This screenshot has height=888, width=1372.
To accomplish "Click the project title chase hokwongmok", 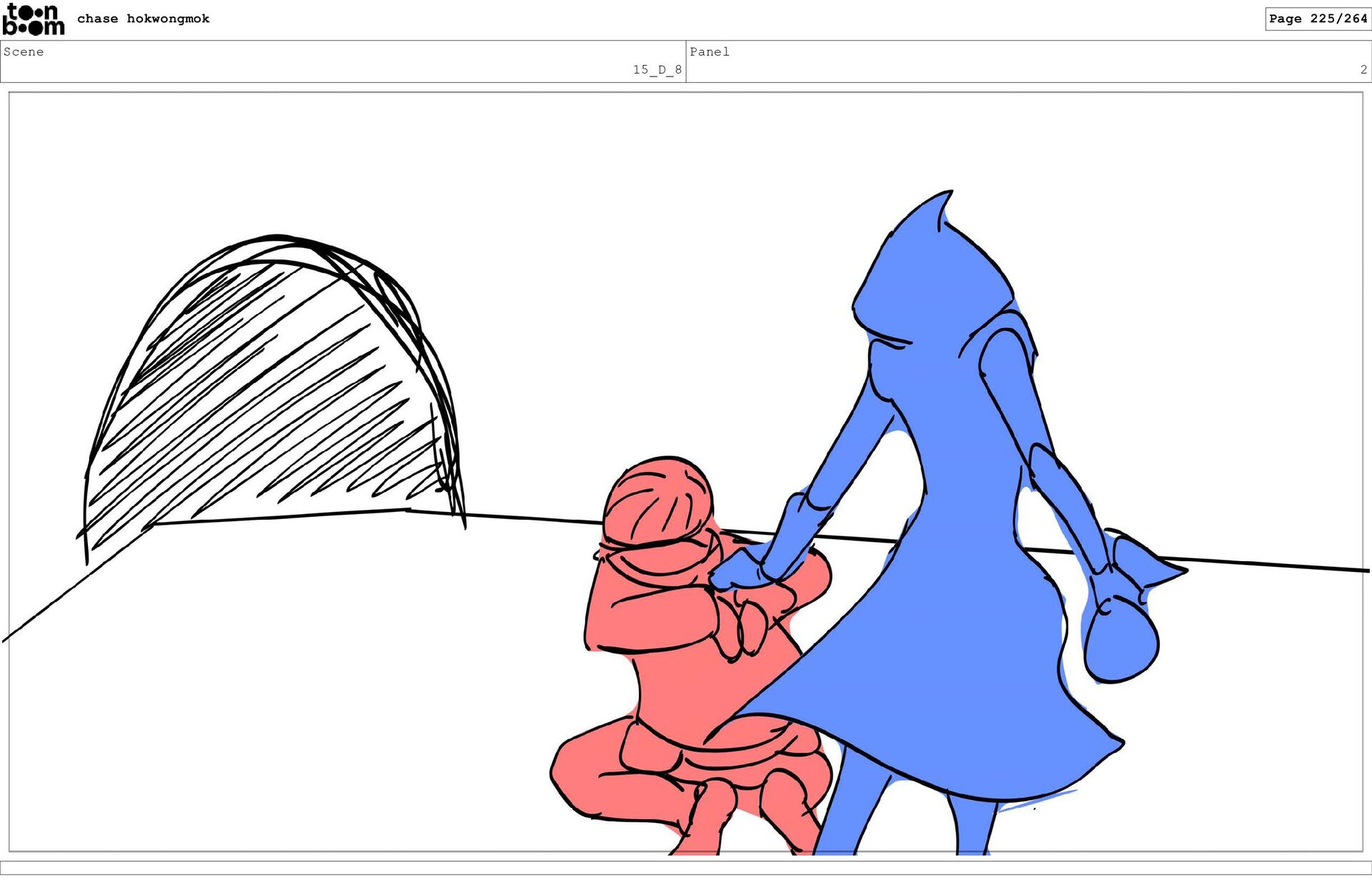I will [143, 19].
